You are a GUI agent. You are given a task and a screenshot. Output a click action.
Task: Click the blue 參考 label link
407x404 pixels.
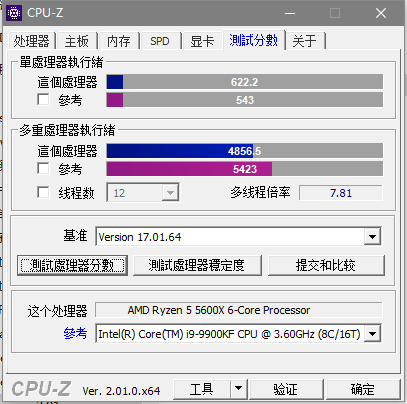(75, 333)
